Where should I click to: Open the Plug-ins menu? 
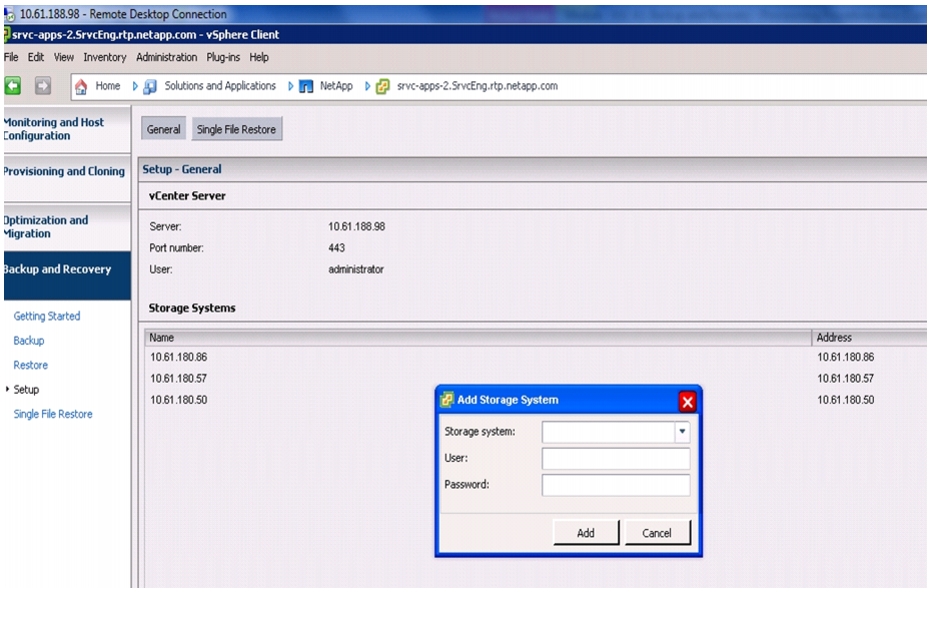[223, 57]
